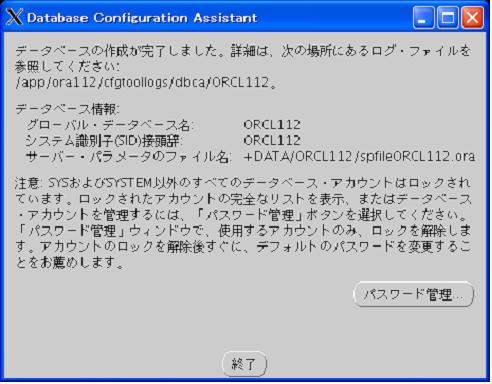Click the 終了 exit button
492x384 pixels.
(x=244, y=363)
